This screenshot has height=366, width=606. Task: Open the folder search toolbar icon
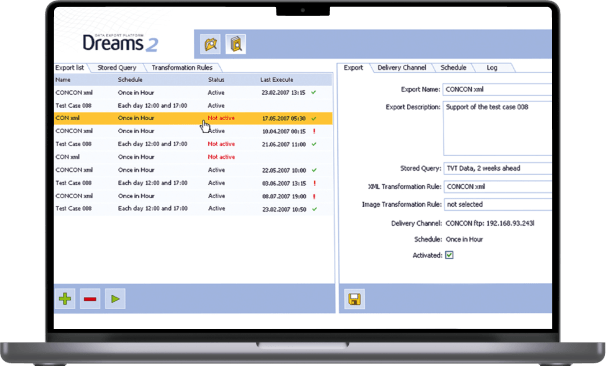(x=210, y=44)
